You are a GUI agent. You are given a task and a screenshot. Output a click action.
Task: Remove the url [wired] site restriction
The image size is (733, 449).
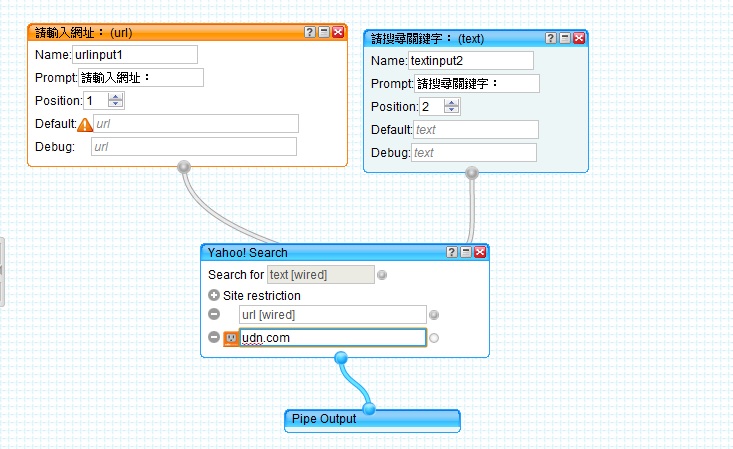tap(214, 314)
